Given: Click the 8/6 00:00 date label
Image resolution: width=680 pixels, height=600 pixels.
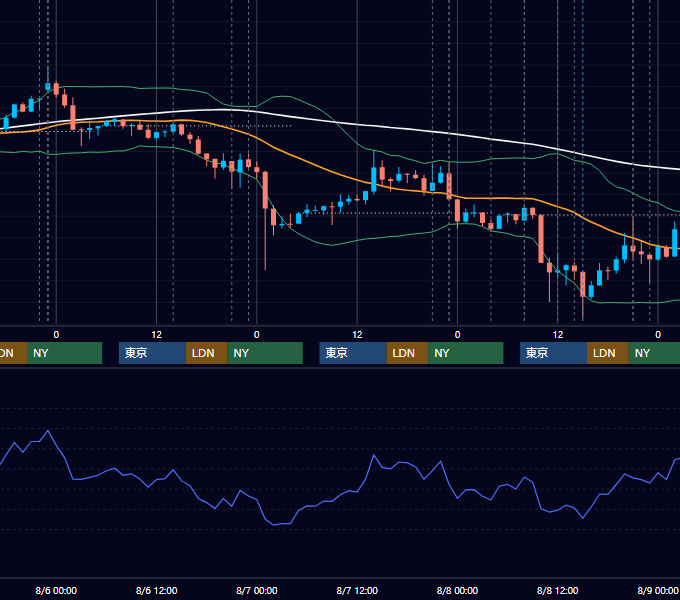Looking at the screenshot, I should (56, 590).
